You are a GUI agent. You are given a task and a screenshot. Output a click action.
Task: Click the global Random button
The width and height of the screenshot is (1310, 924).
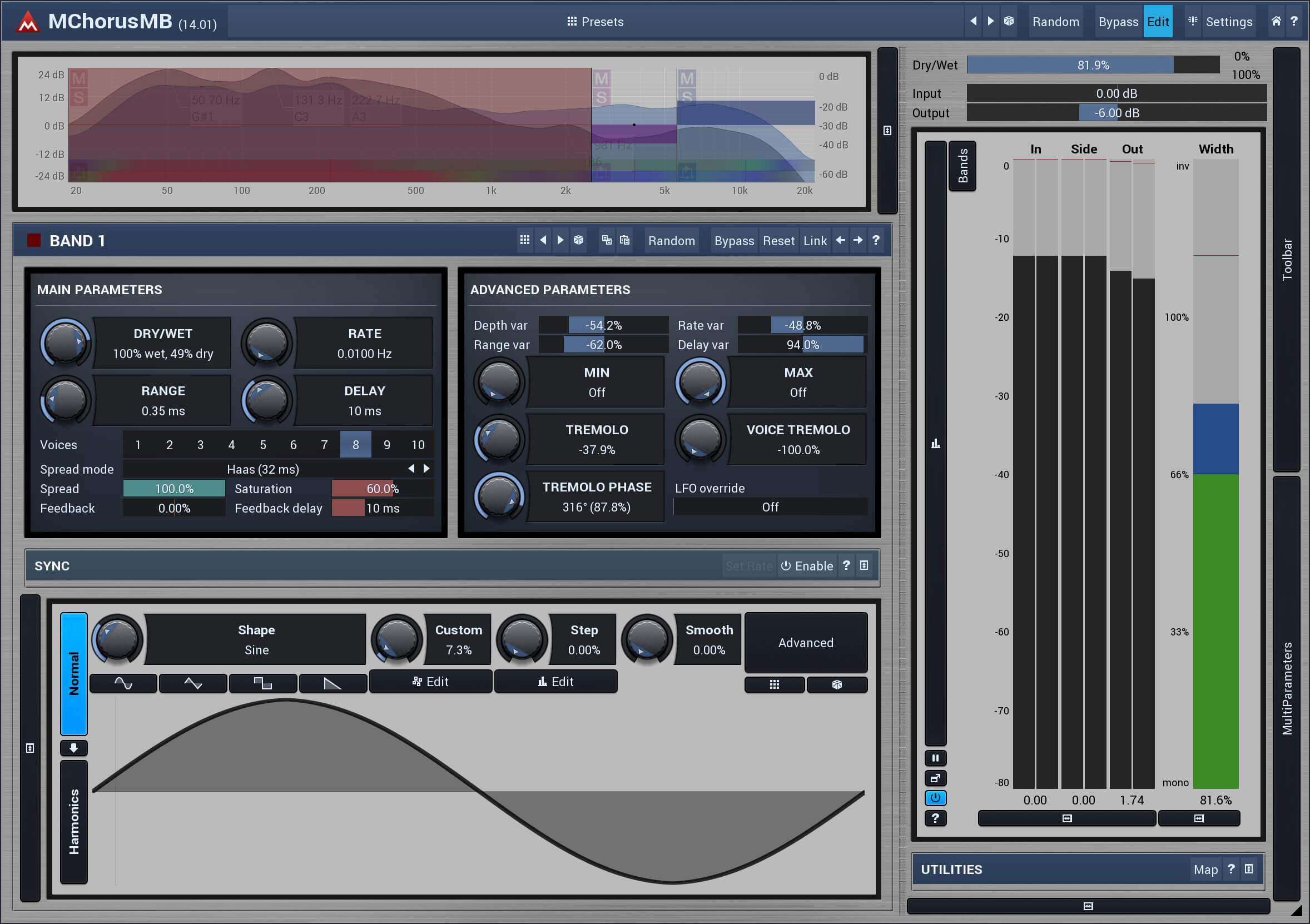point(1055,22)
